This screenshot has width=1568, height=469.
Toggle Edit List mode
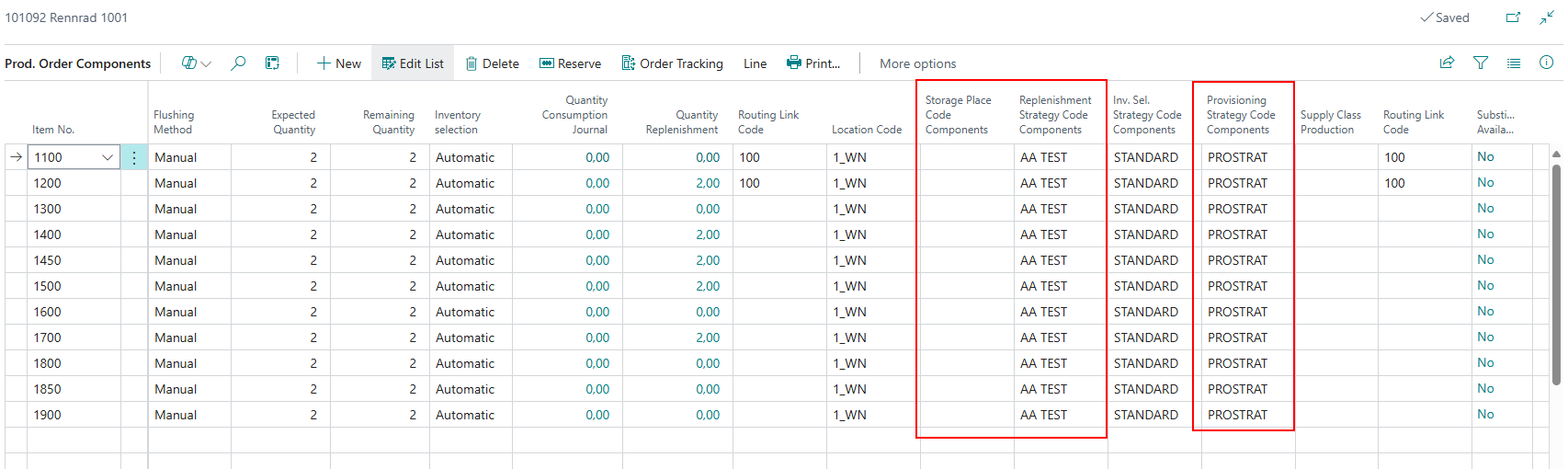(413, 63)
